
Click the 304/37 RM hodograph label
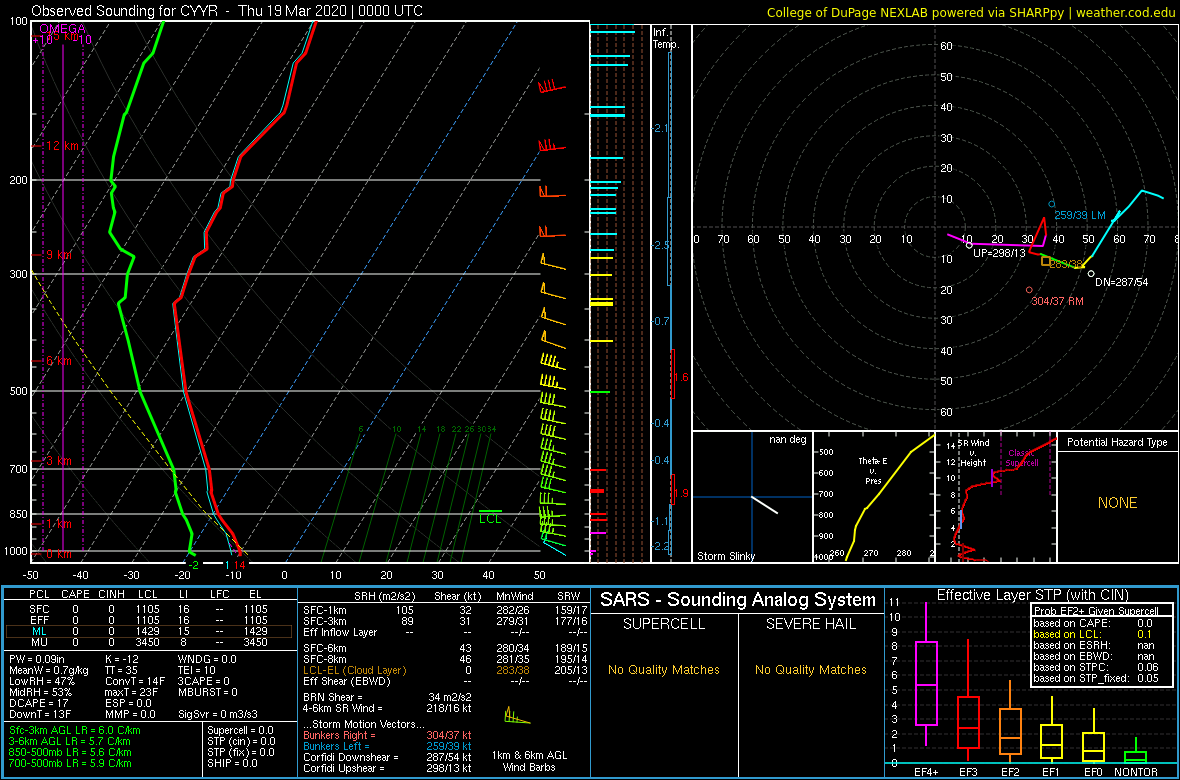point(1058,302)
